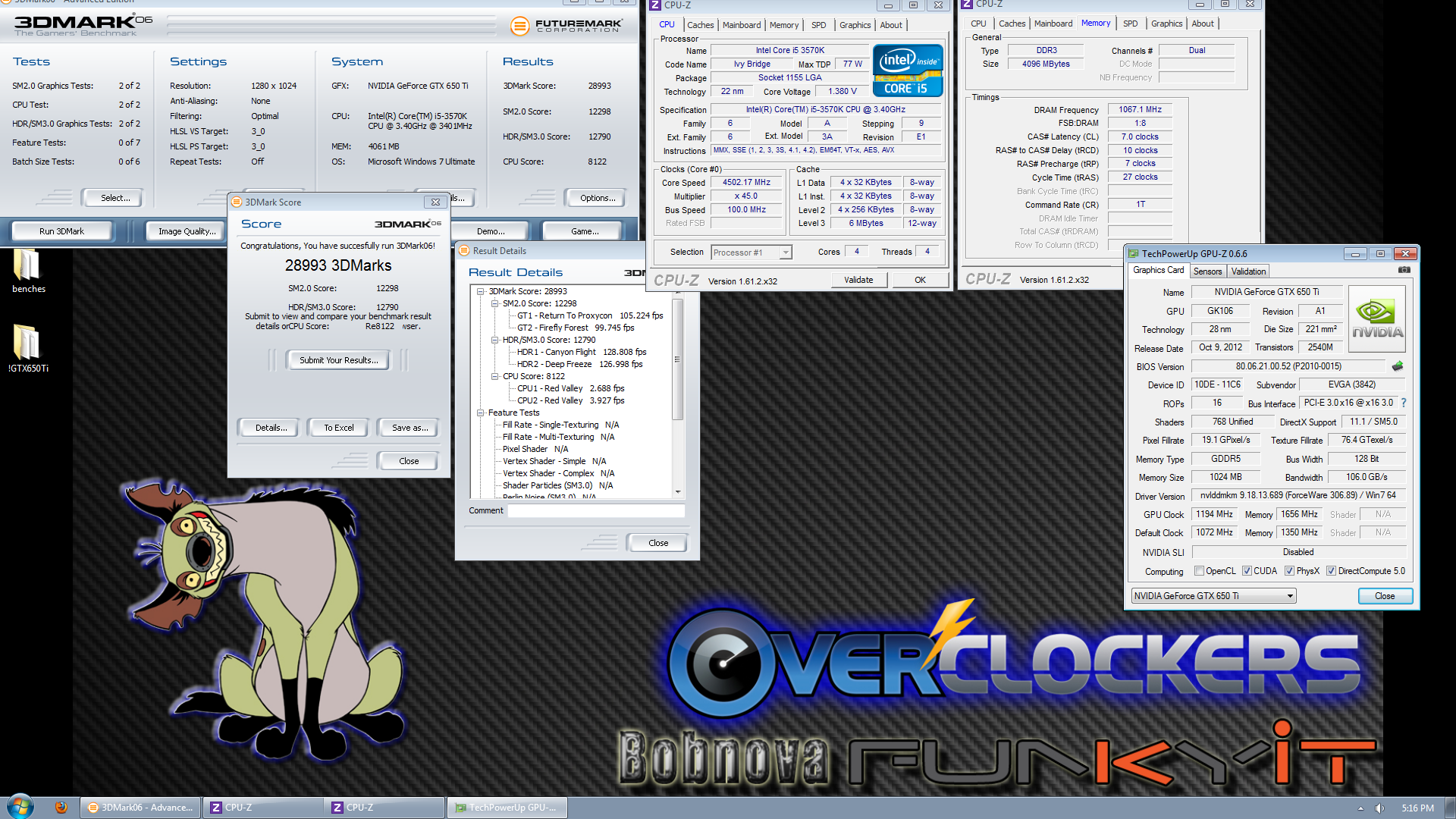
Task: Click the Intel Core i5 logo in CPU-Z
Action: 908,71
